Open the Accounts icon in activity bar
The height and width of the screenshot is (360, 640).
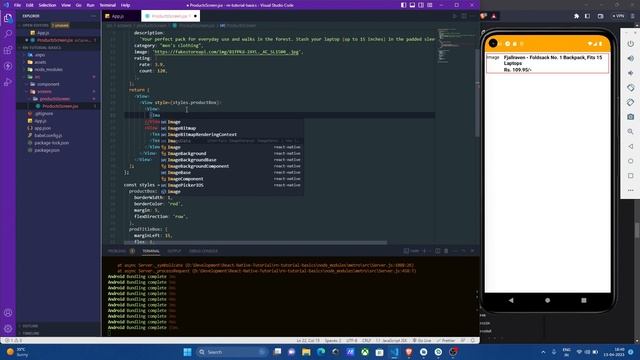point(8,313)
